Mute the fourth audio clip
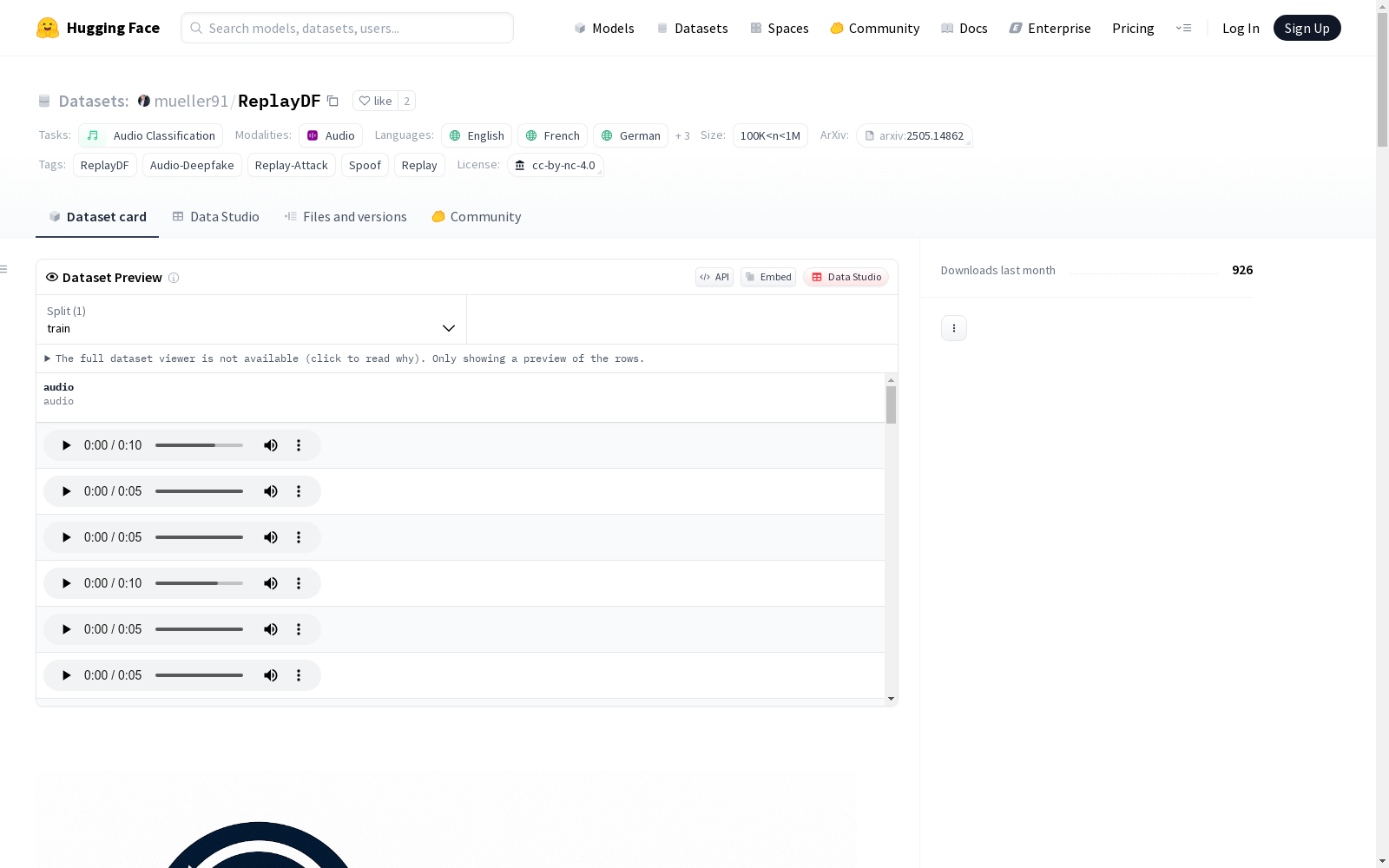Screen dimensions: 1389x868 271,583
